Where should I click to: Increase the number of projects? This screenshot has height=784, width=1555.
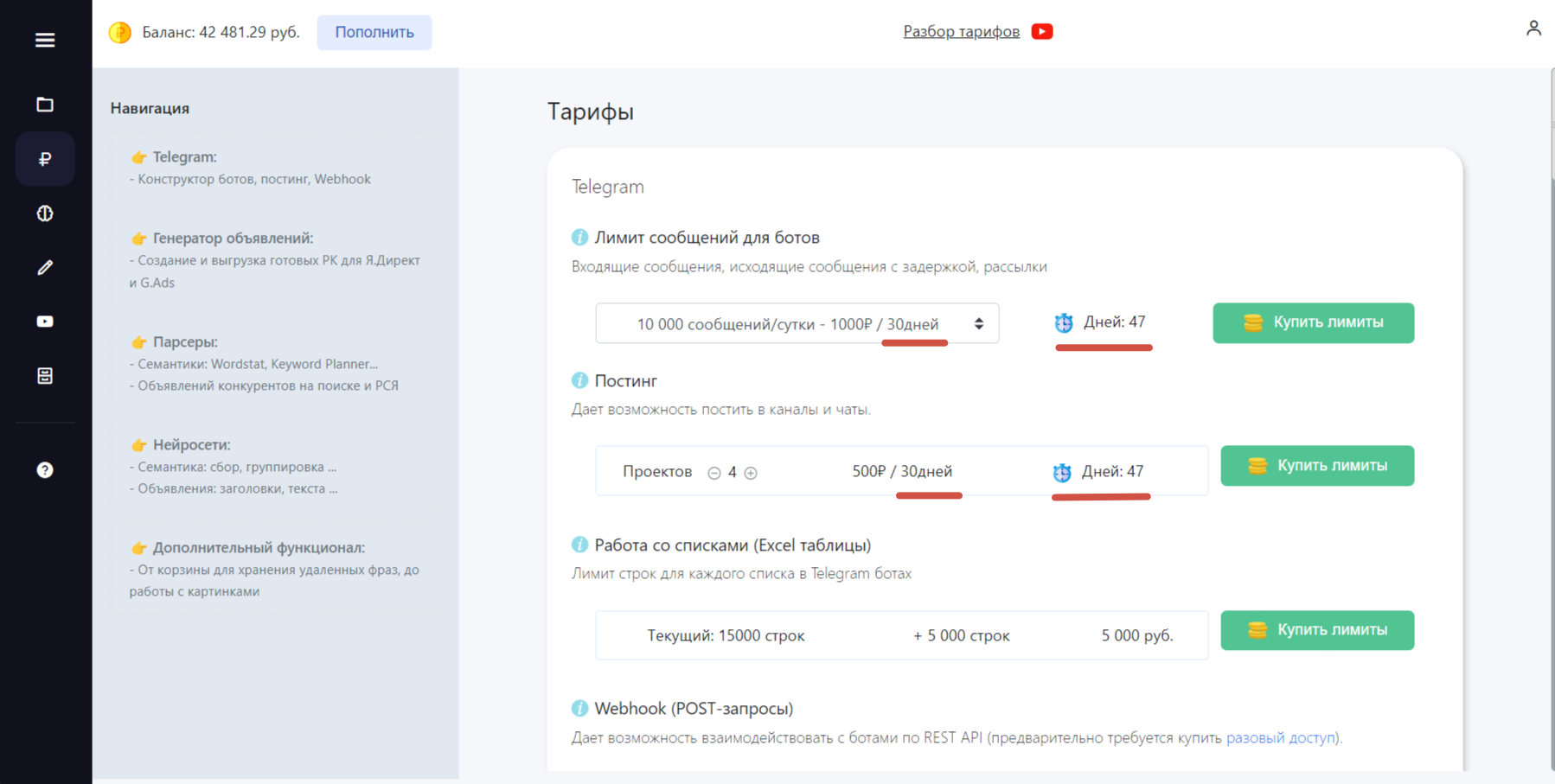751,473
